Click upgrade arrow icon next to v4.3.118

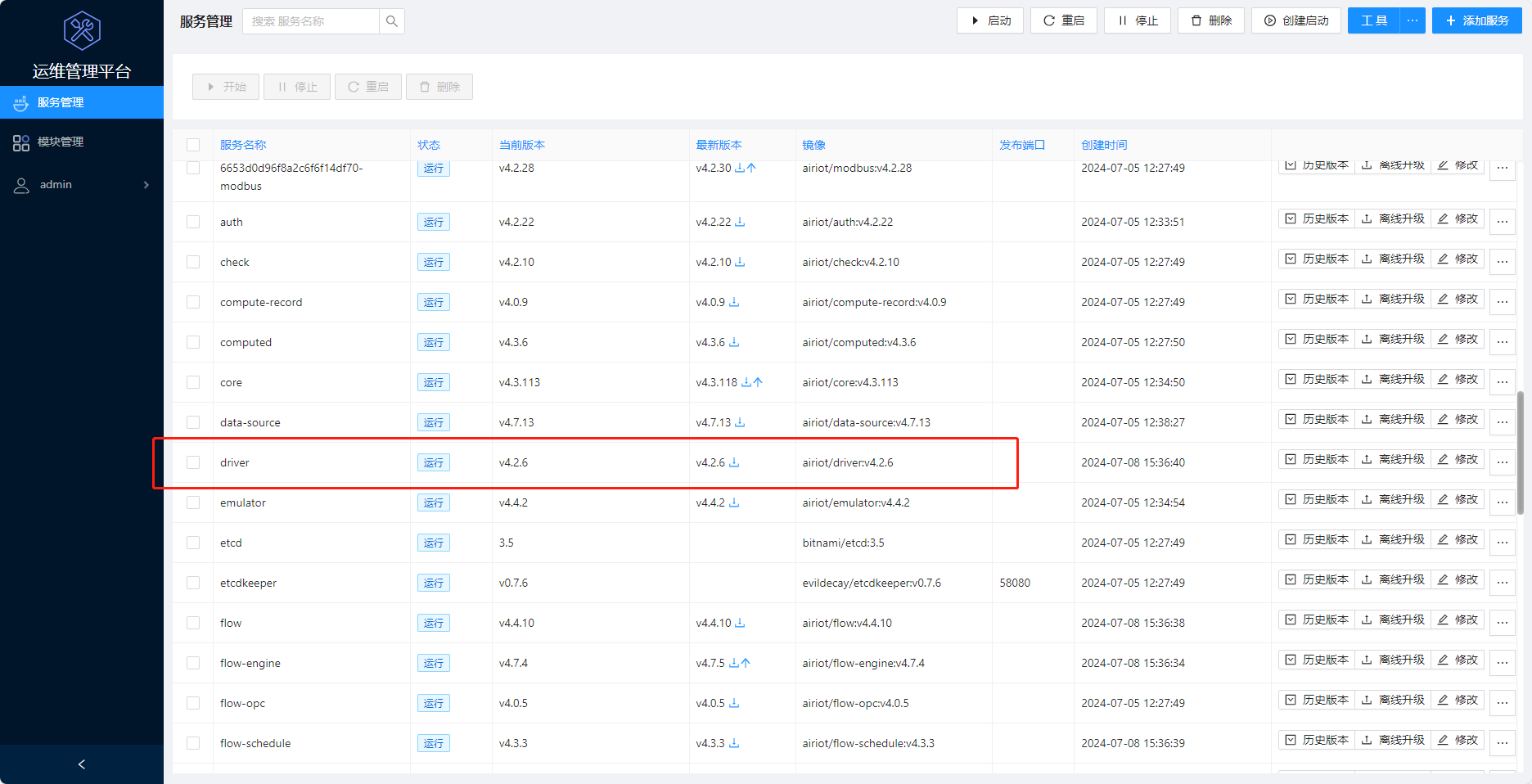point(758,382)
